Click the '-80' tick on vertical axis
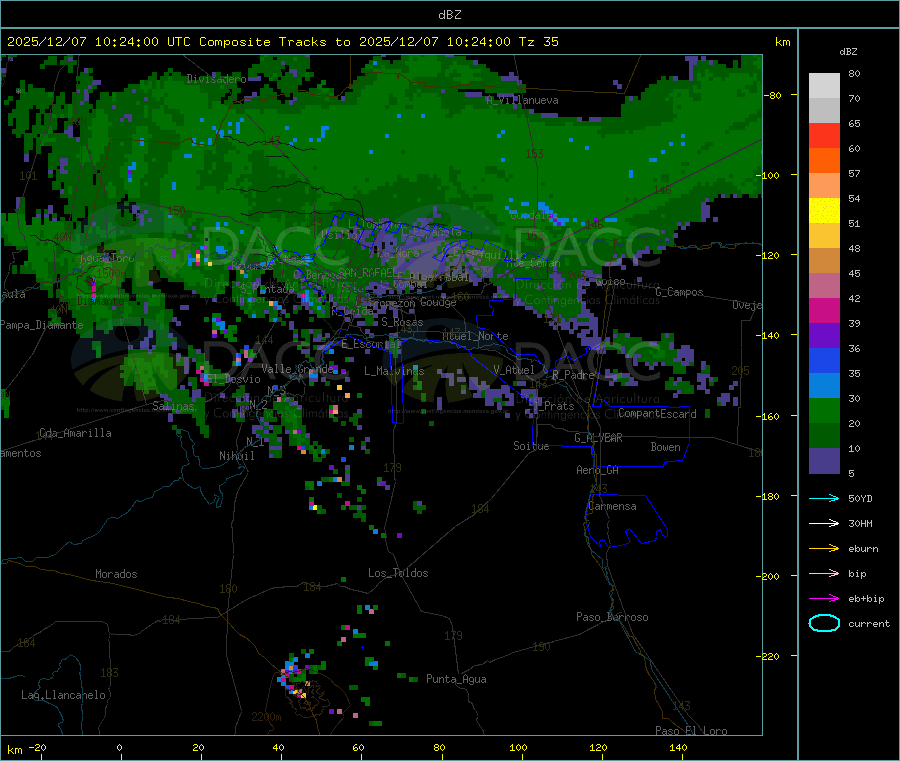900x761 pixels. tap(773, 95)
